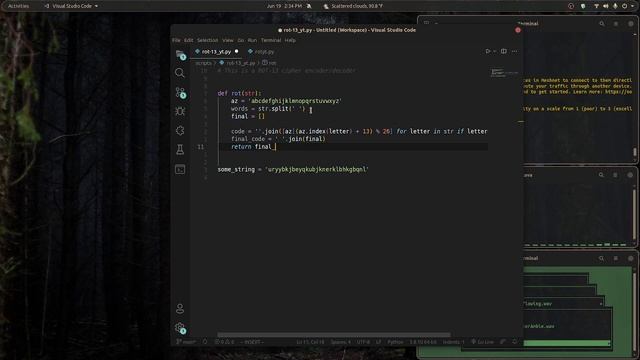This screenshot has width=640, height=360.
Task: Click the 'words = str.split' code line
Action: (268, 109)
